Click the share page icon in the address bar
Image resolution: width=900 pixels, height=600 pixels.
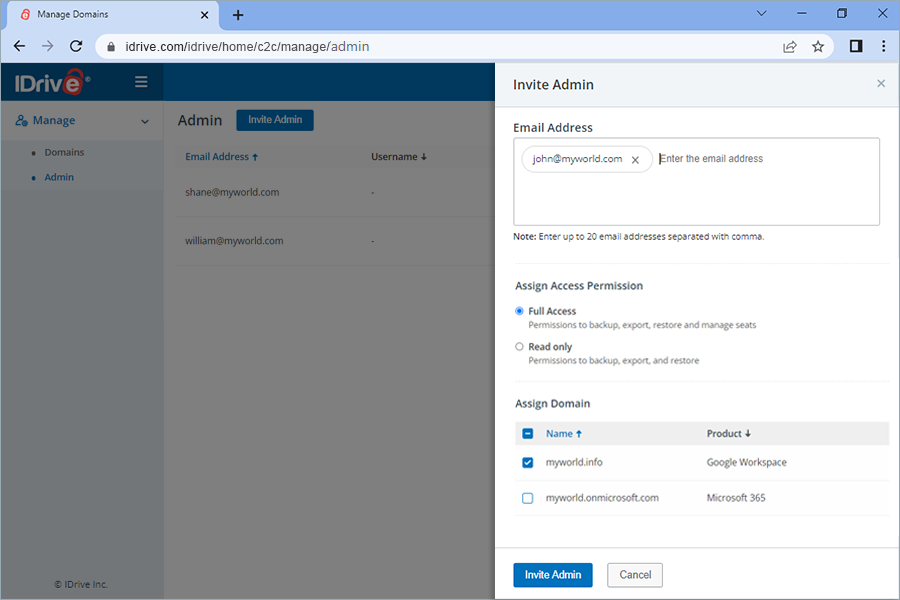click(790, 47)
